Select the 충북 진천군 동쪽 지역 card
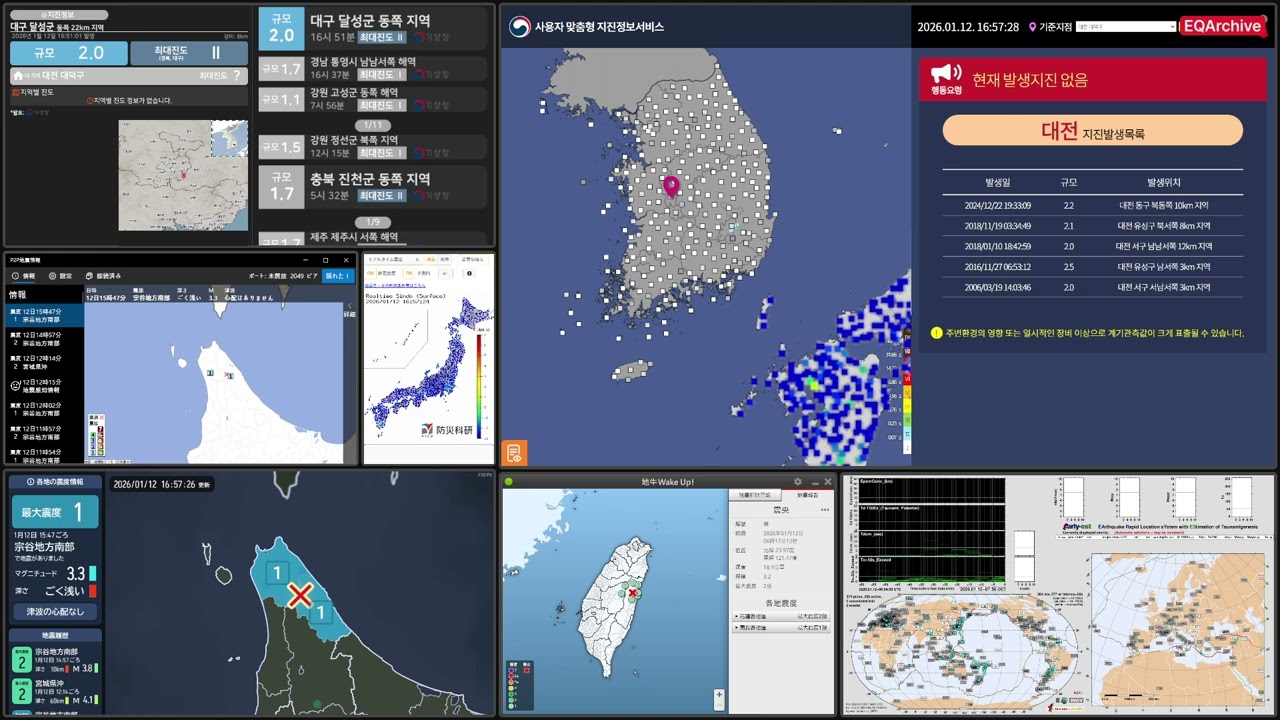Viewport: 1280px width, 720px height. 372,186
